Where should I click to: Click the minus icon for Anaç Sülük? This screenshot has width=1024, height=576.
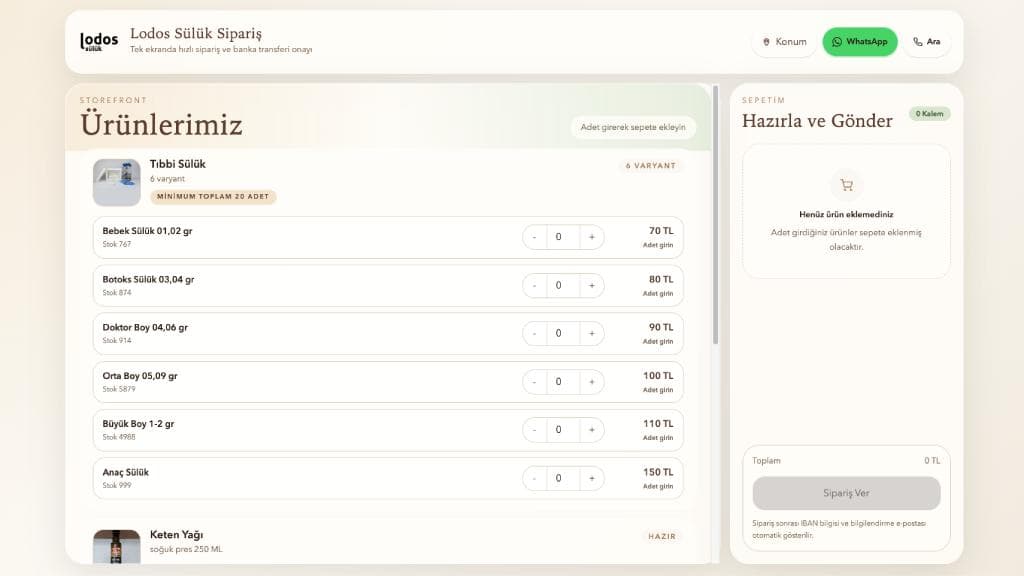533,477
